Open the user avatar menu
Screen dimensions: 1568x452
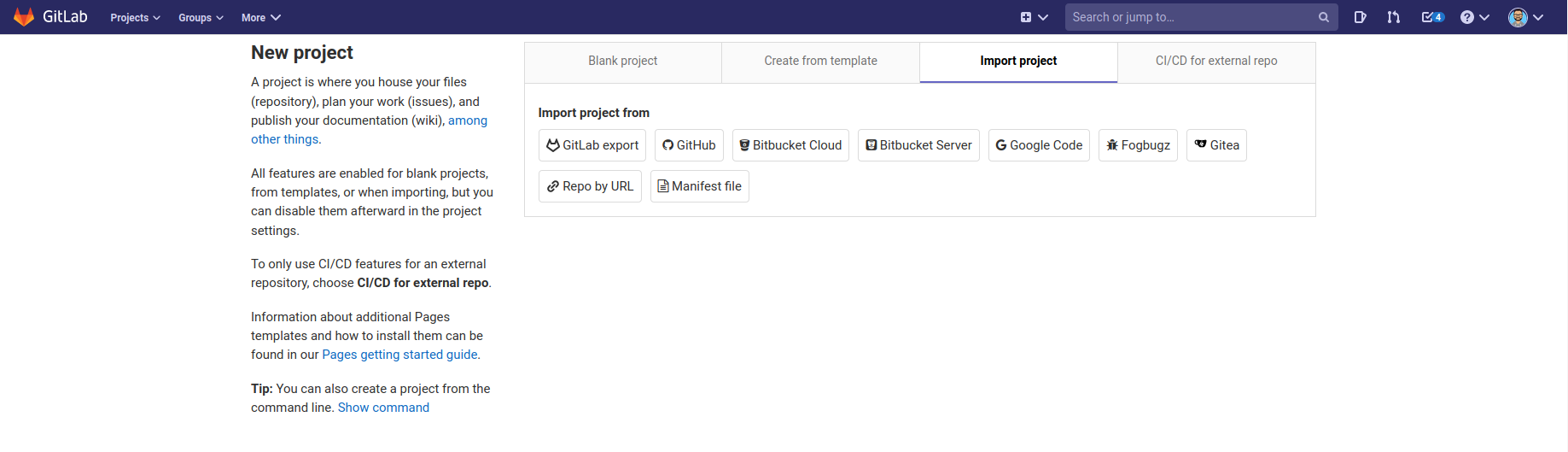coord(1525,17)
